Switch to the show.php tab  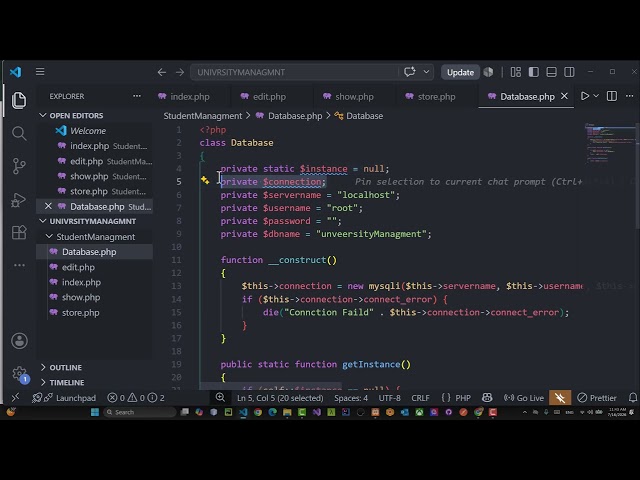[354, 97]
